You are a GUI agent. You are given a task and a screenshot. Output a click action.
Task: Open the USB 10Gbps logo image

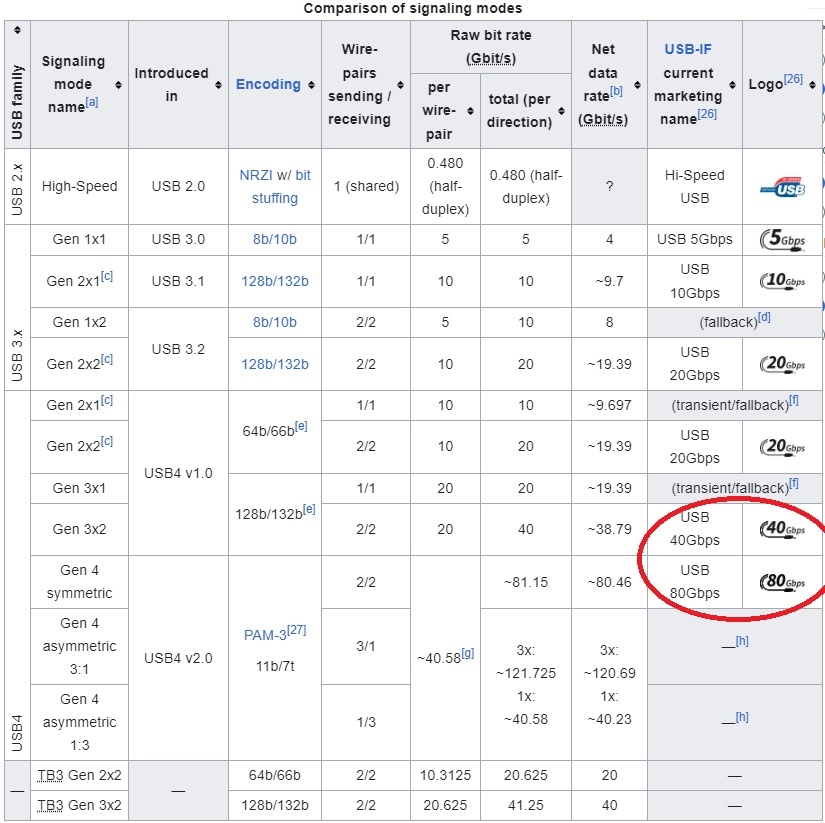pos(782,280)
